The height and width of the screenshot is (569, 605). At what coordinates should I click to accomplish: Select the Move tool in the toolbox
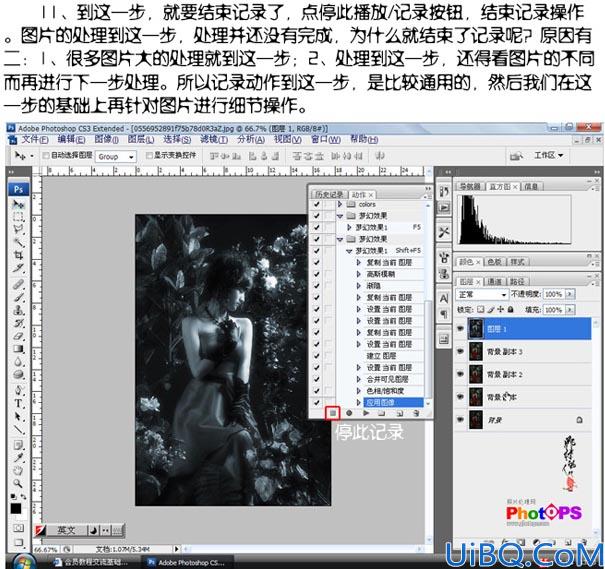18,204
